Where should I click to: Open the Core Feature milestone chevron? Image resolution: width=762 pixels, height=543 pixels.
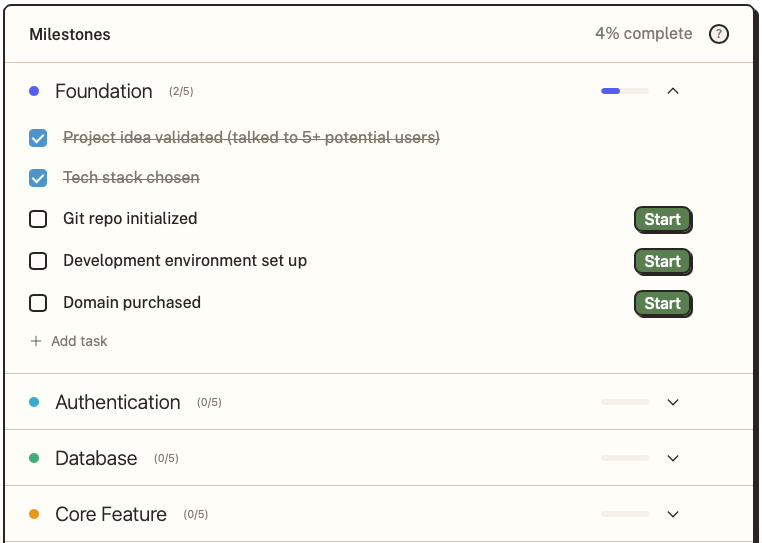tap(673, 514)
